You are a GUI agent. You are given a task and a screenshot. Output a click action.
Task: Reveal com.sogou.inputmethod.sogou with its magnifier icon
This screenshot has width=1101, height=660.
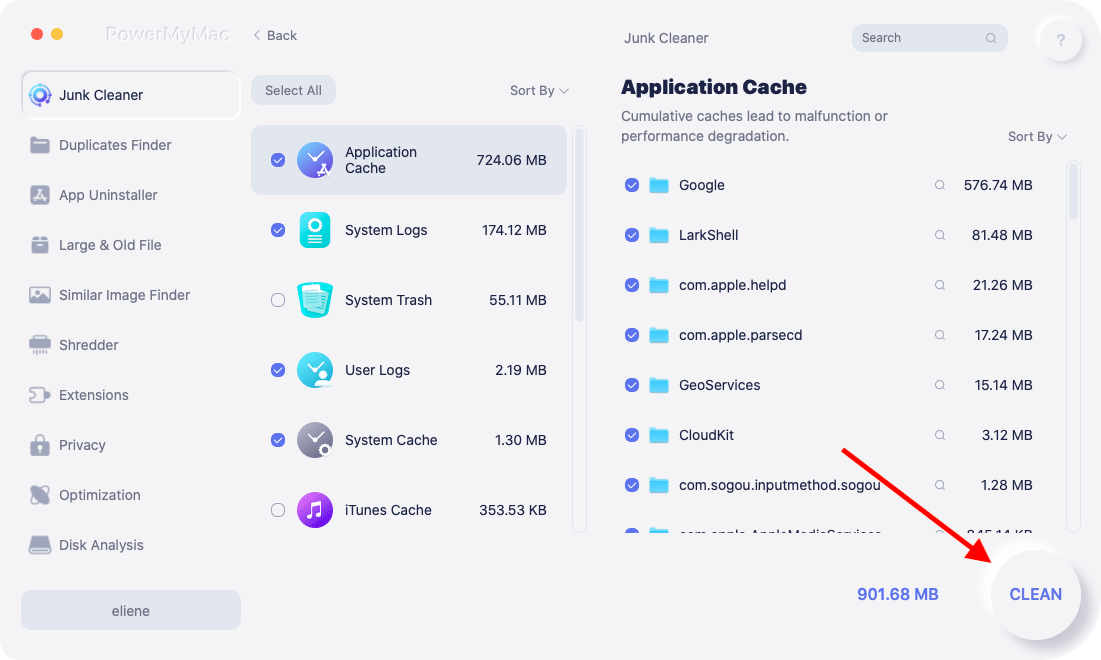(940, 485)
